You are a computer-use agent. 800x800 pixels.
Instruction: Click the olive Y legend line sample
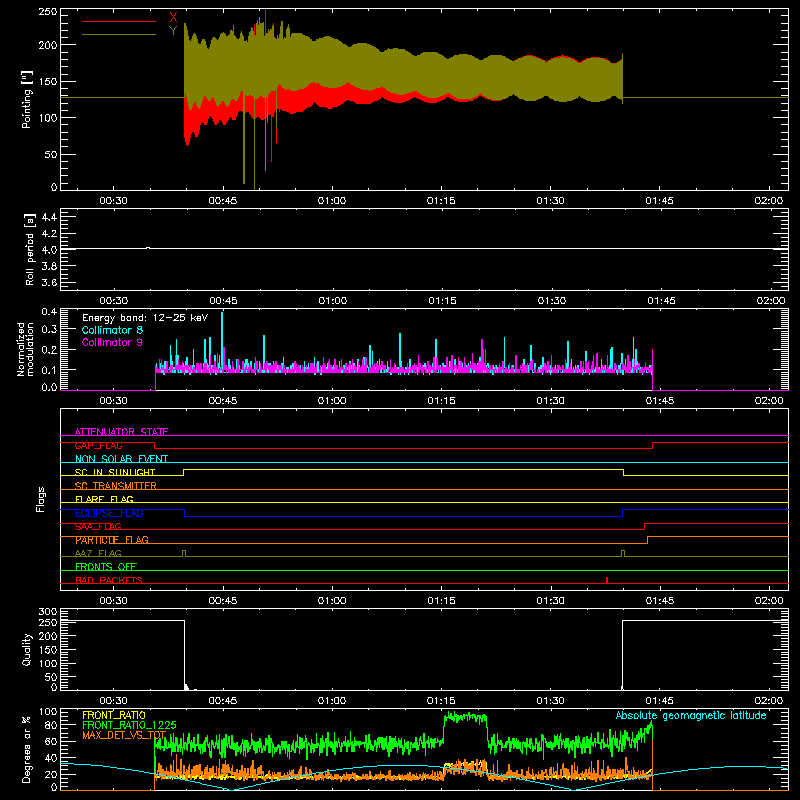tap(119, 34)
